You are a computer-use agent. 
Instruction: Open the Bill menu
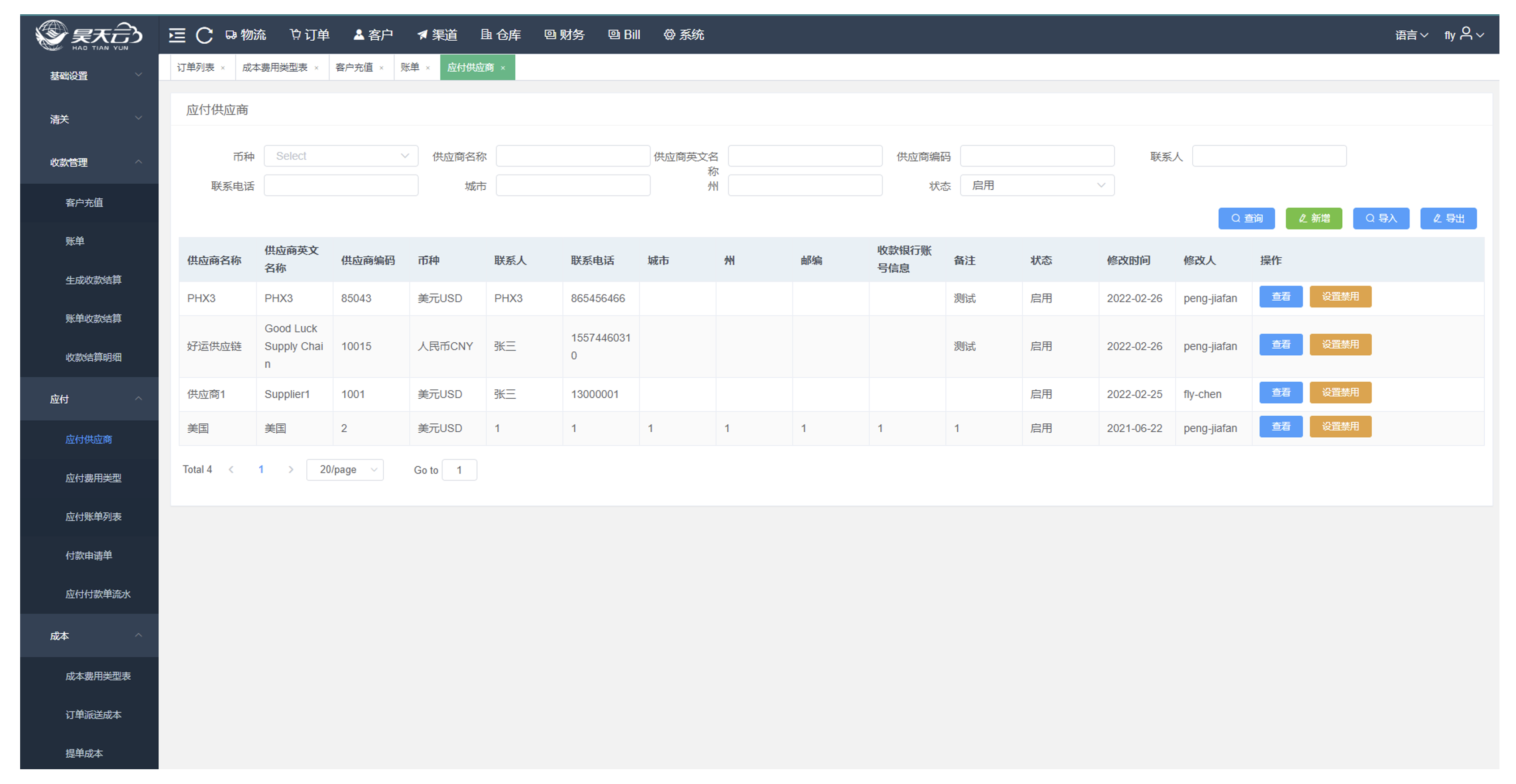tap(625, 35)
